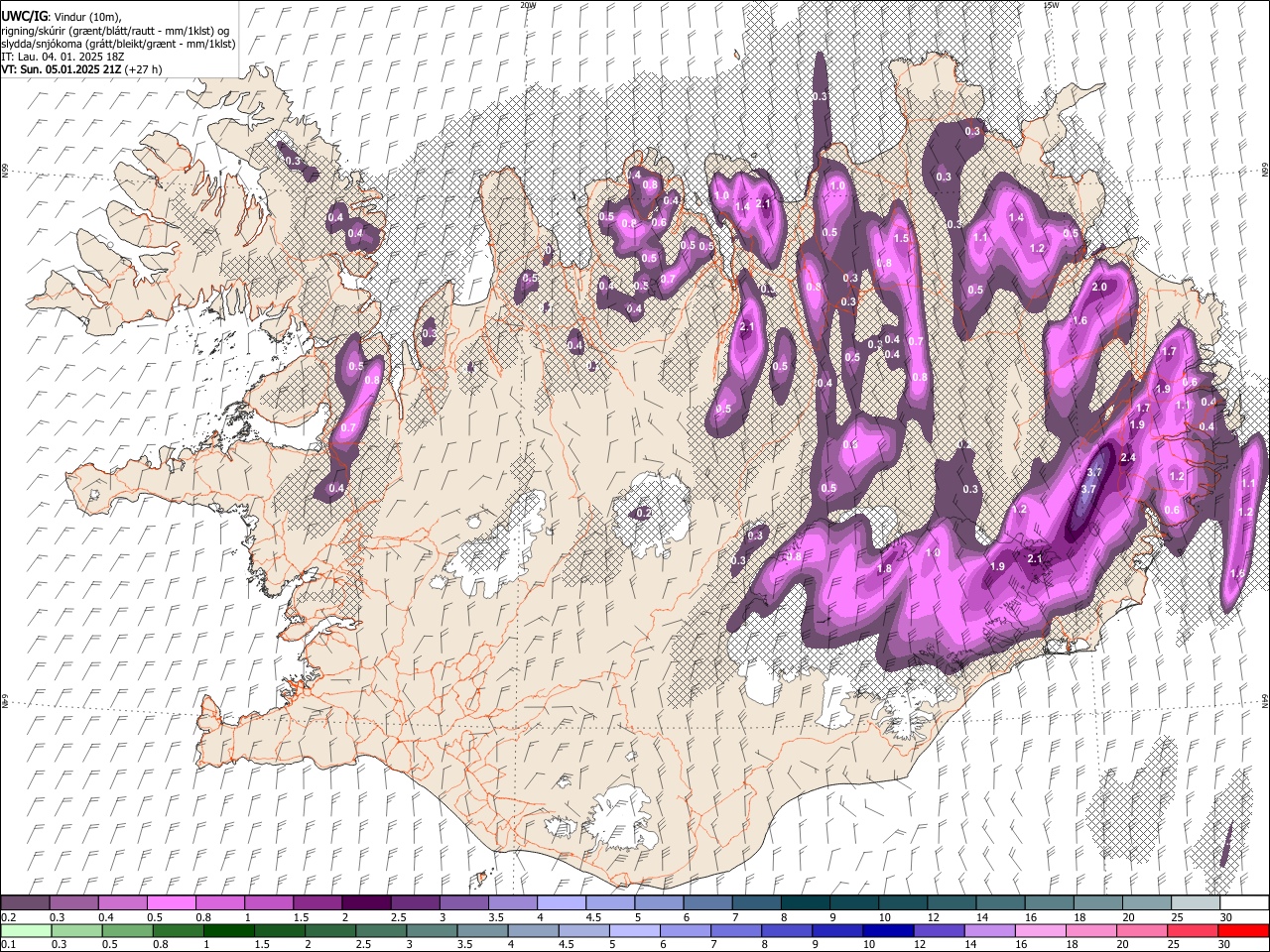Click lower legend swatch between 16 and 18
Image resolution: width=1270 pixels, height=952 pixels.
tap(1042, 930)
